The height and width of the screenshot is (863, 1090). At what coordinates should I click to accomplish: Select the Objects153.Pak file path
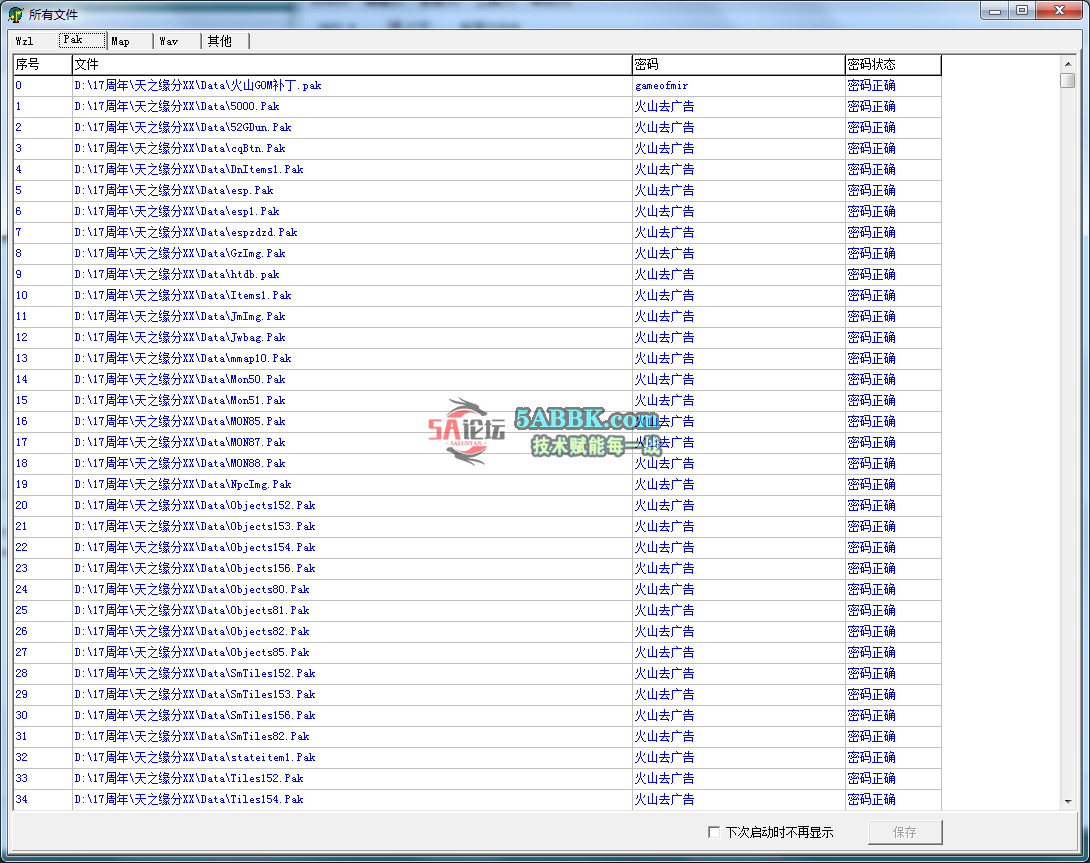[195, 526]
